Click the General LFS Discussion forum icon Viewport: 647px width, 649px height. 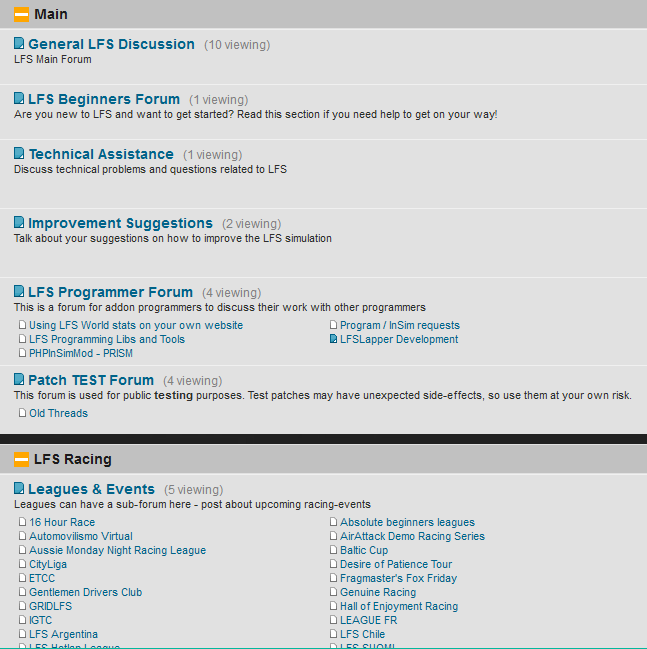pyautogui.click(x=19, y=43)
